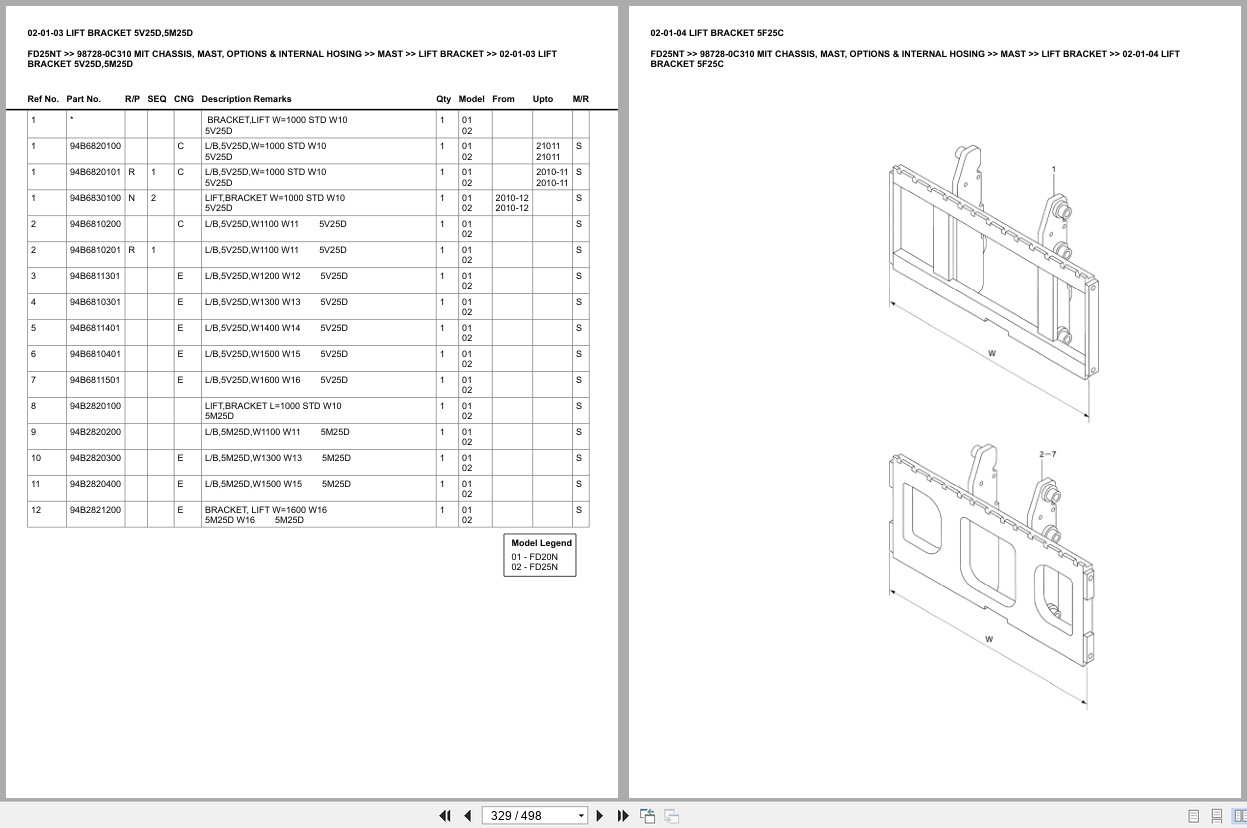Click part number 94B6811501

pyautogui.click(x=95, y=380)
